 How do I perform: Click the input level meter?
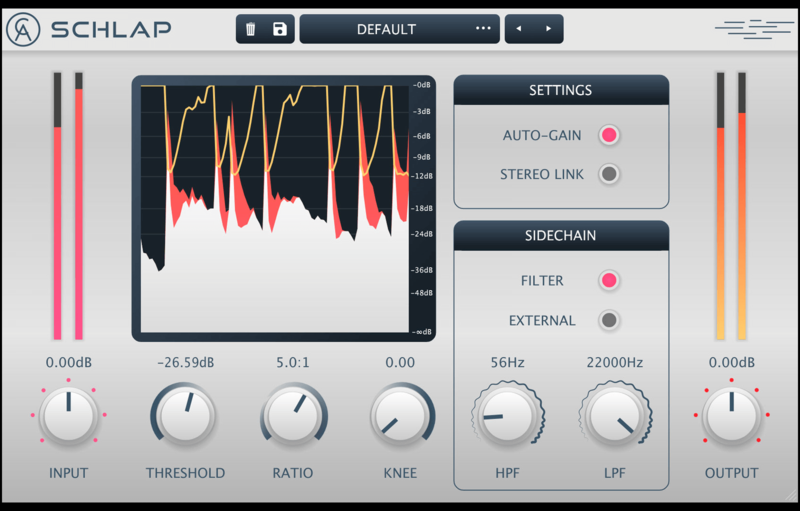tap(68, 206)
